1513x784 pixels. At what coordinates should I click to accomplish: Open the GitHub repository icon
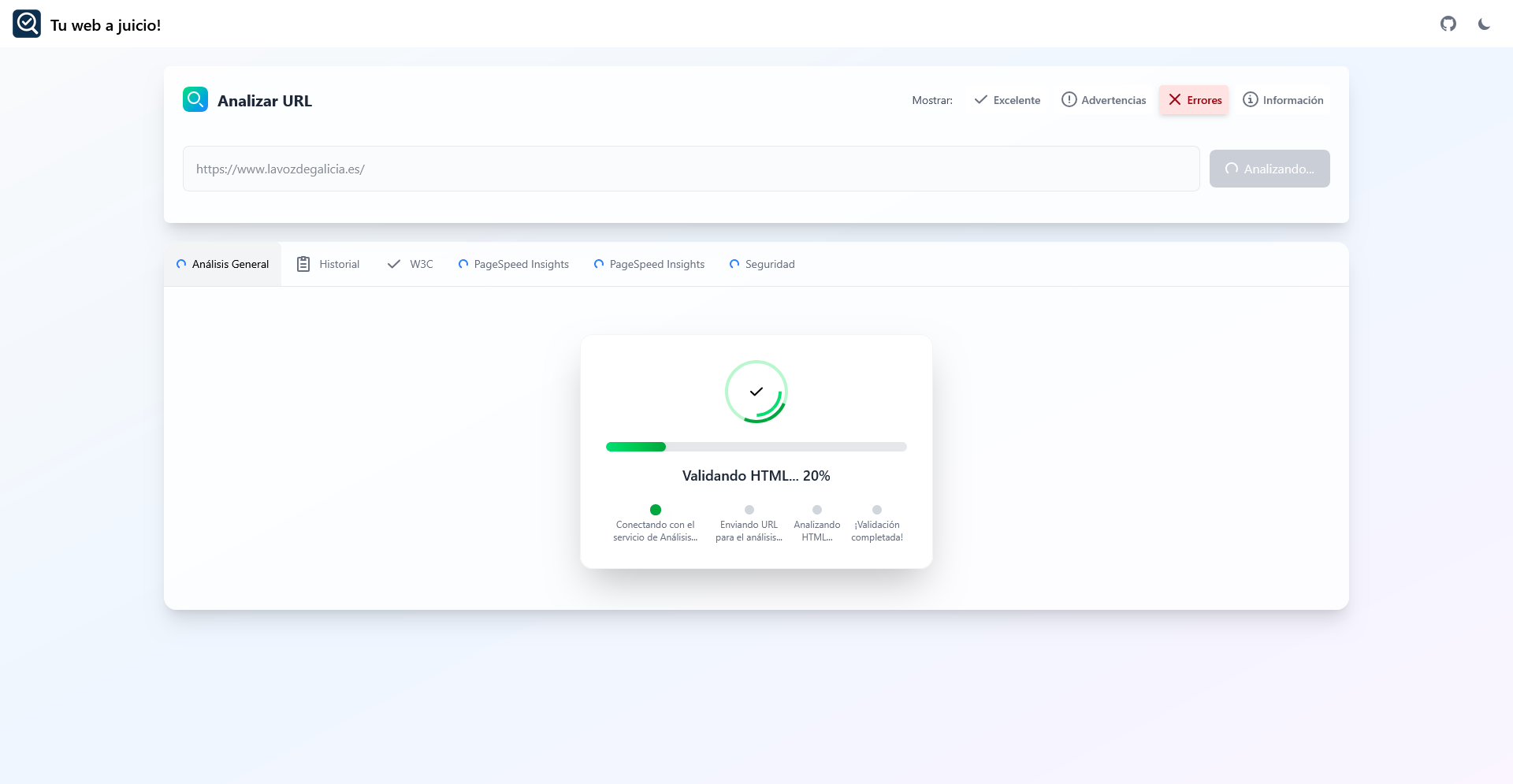tap(1448, 24)
